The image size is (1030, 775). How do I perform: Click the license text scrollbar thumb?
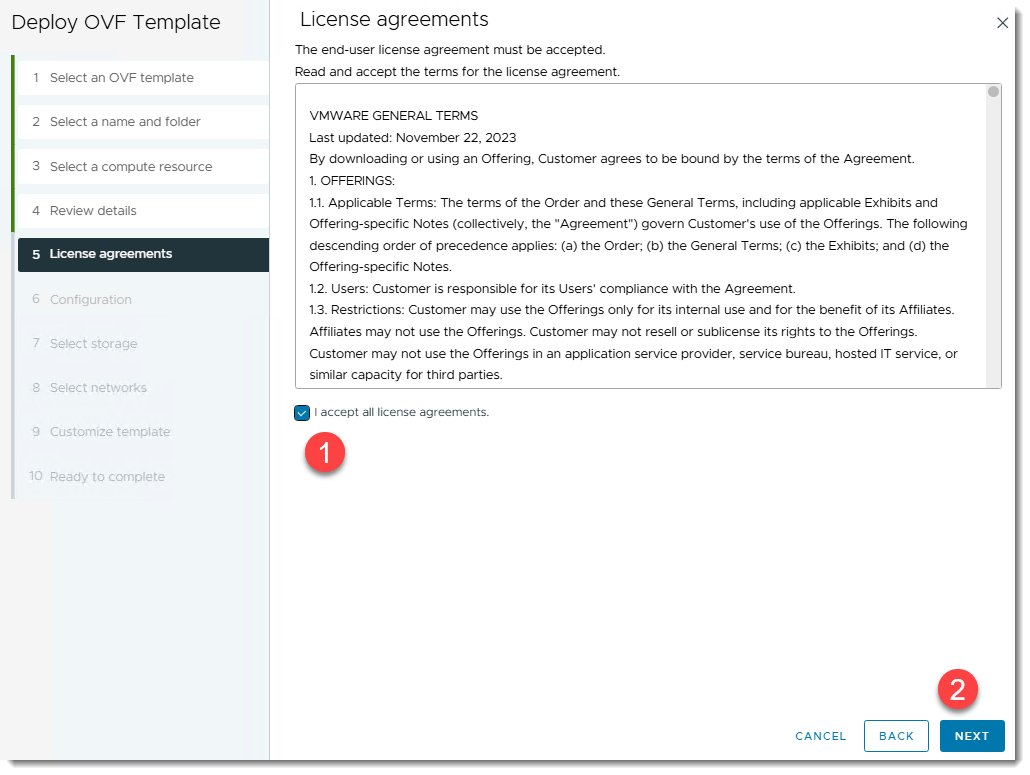point(993,92)
